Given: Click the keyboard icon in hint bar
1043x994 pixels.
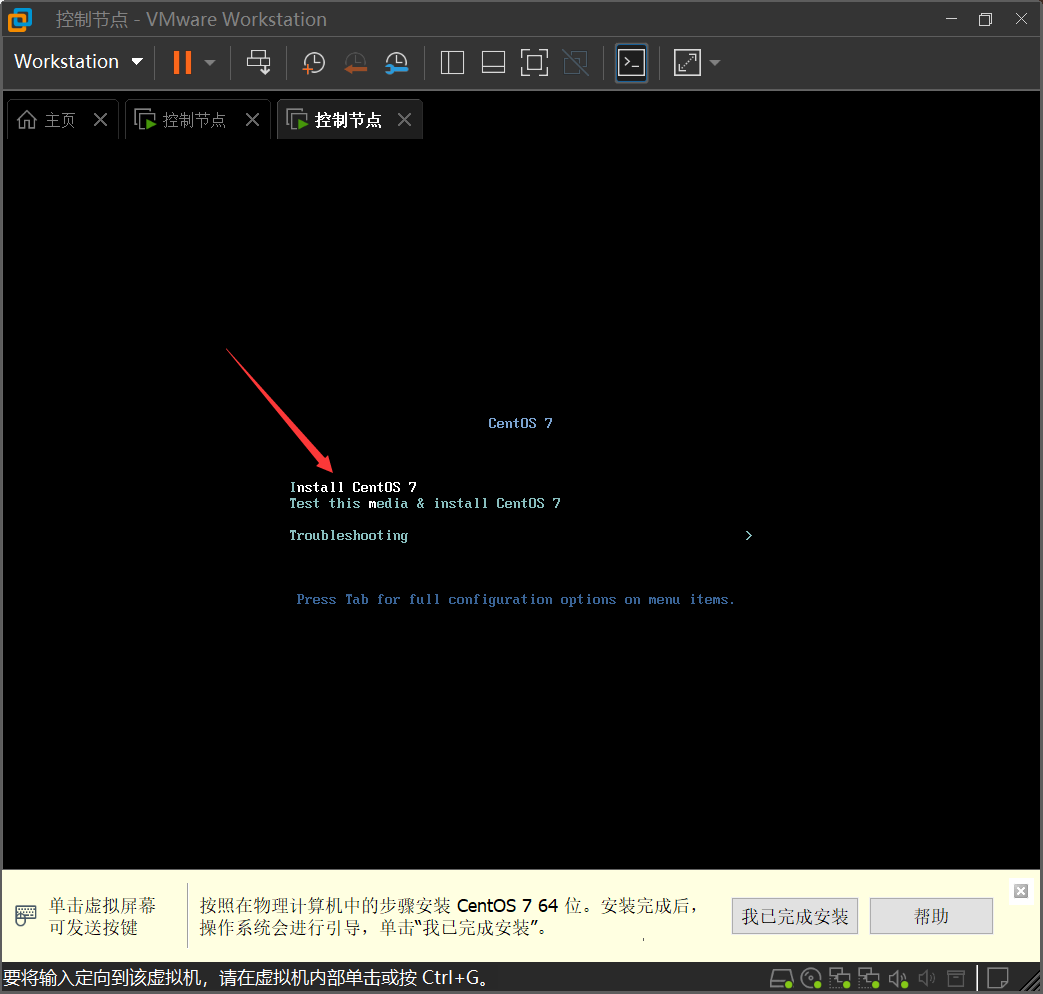Looking at the screenshot, I should (x=26, y=915).
